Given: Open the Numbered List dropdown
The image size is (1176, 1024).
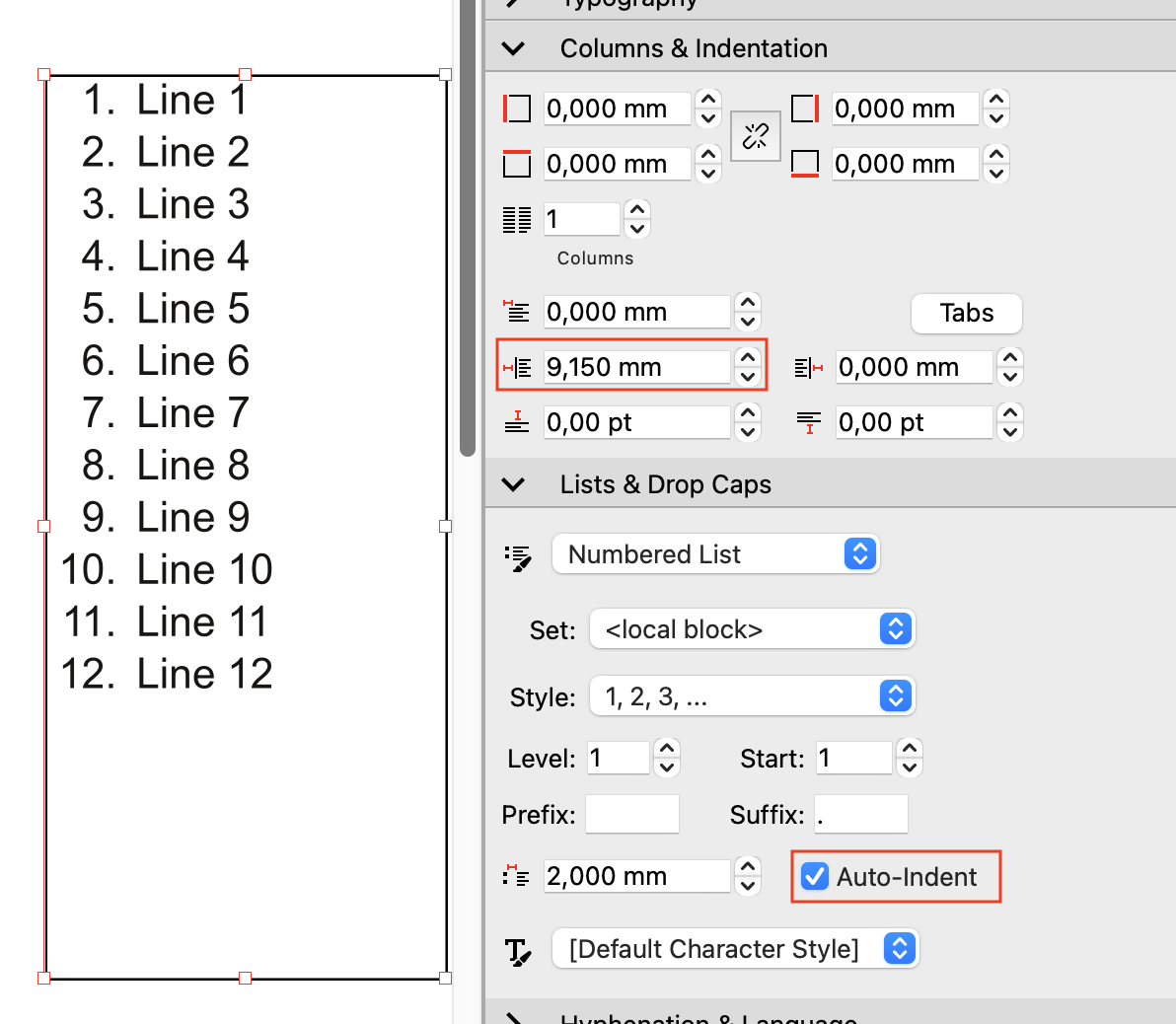Looking at the screenshot, I should pyautogui.click(x=715, y=554).
